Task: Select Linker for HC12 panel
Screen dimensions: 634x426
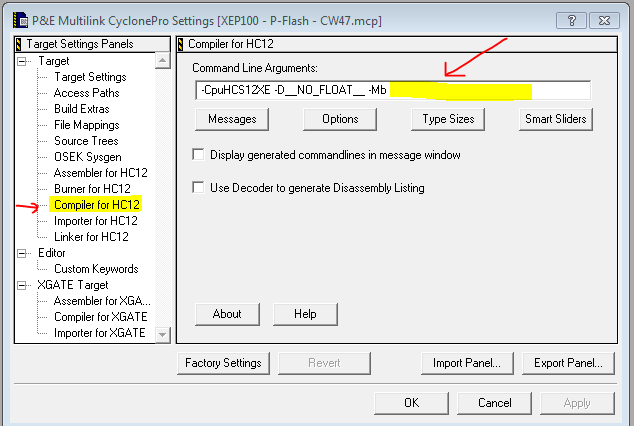Action: (91, 236)
